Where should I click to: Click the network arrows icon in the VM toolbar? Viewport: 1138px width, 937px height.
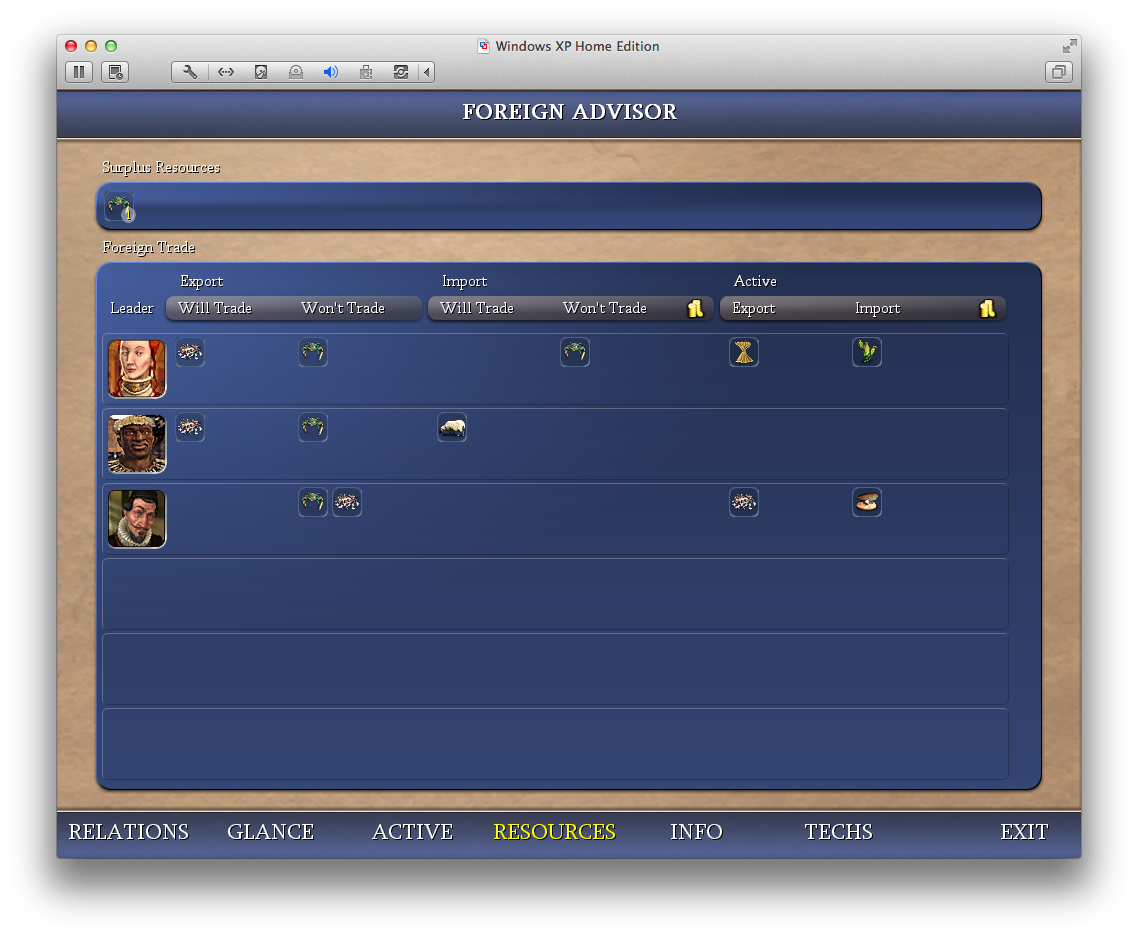coord(226,72)
